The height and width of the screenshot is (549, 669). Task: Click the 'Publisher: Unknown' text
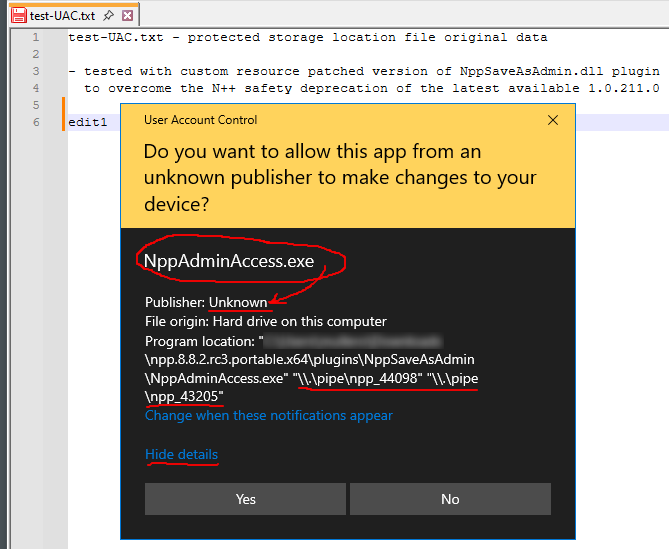(x=206, y=302)
